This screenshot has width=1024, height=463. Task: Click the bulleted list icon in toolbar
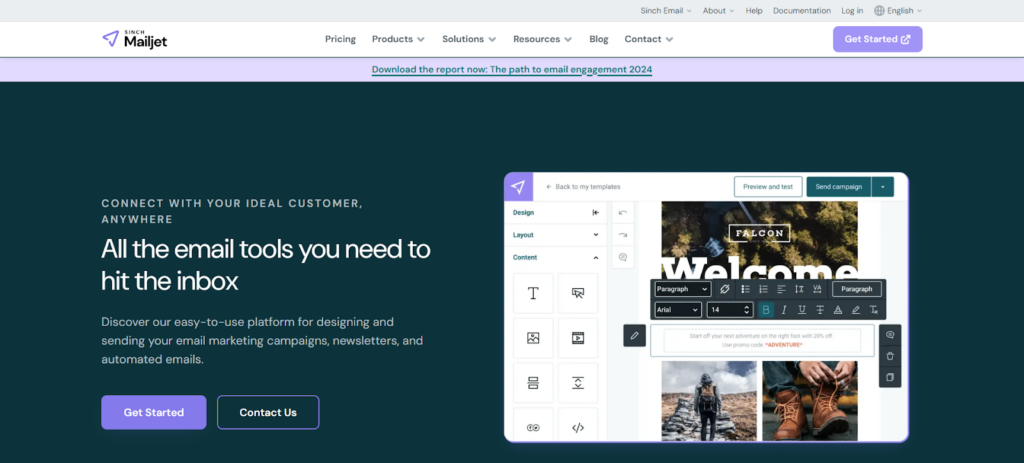[745, 289]
